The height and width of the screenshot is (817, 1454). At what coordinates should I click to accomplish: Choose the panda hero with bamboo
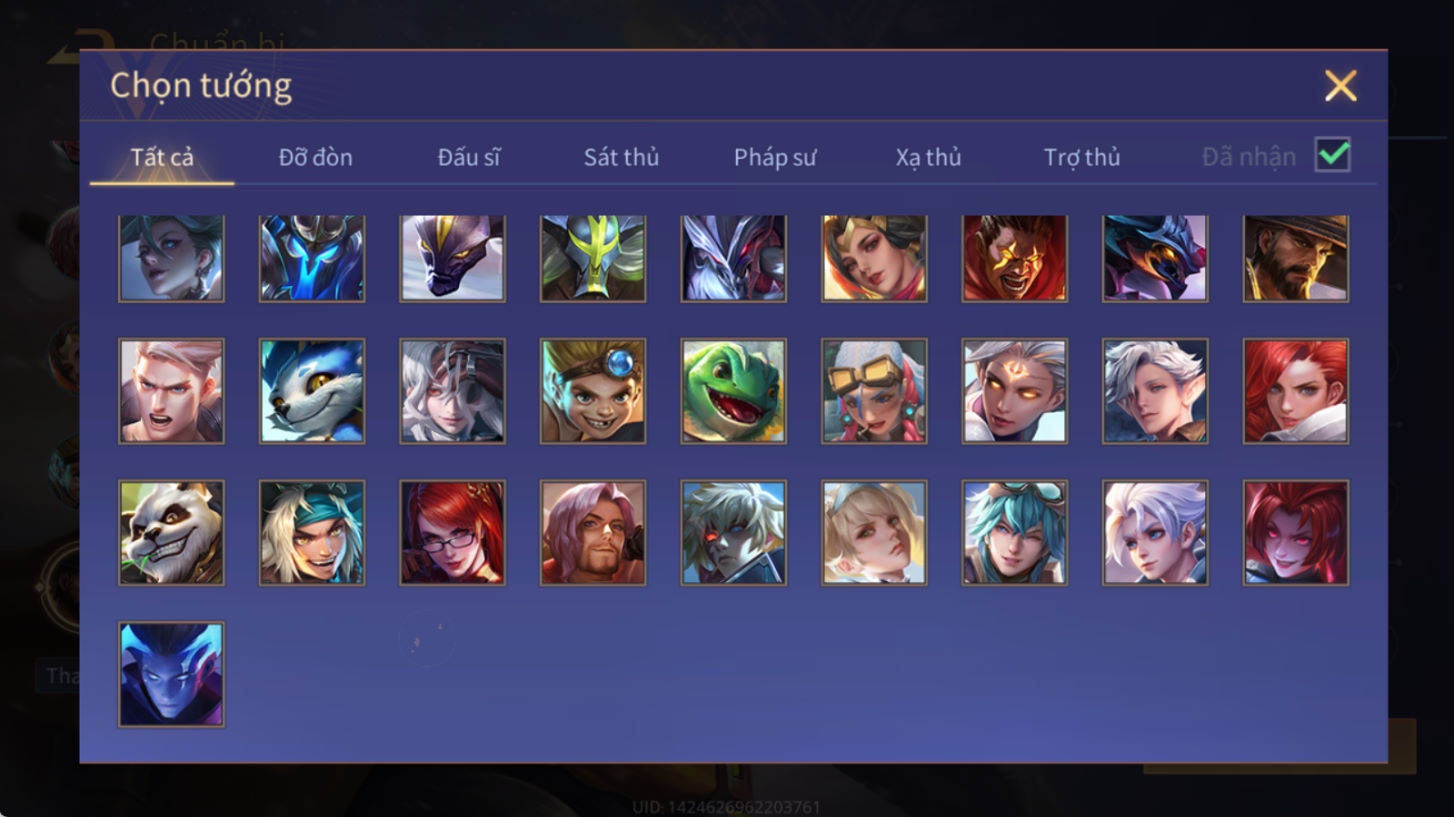(171, 532)
